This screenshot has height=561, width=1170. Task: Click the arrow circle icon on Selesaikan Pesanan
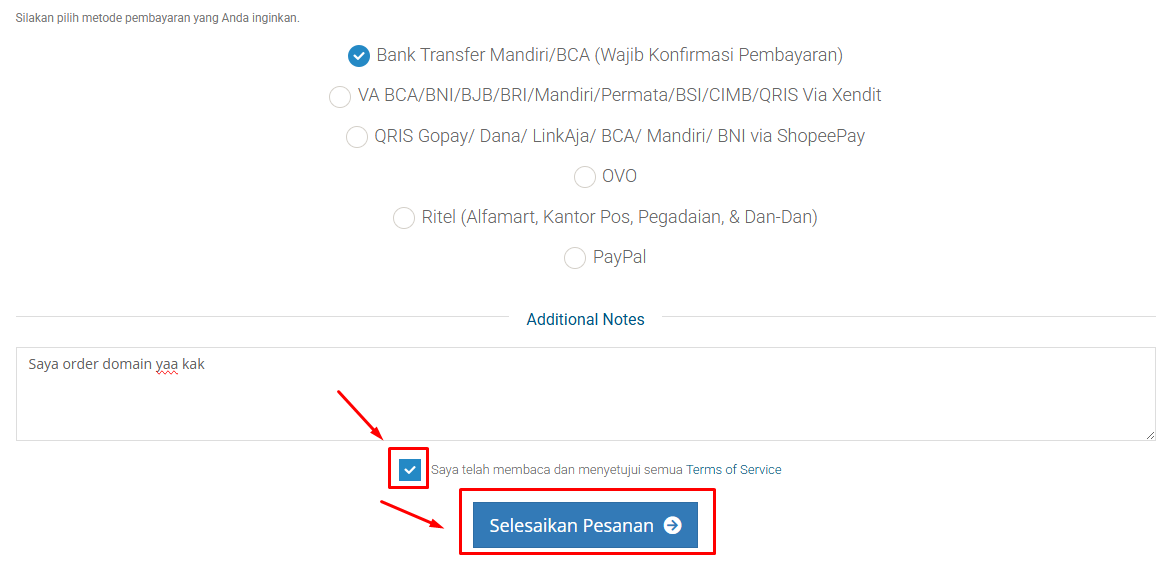coord(673,525)
